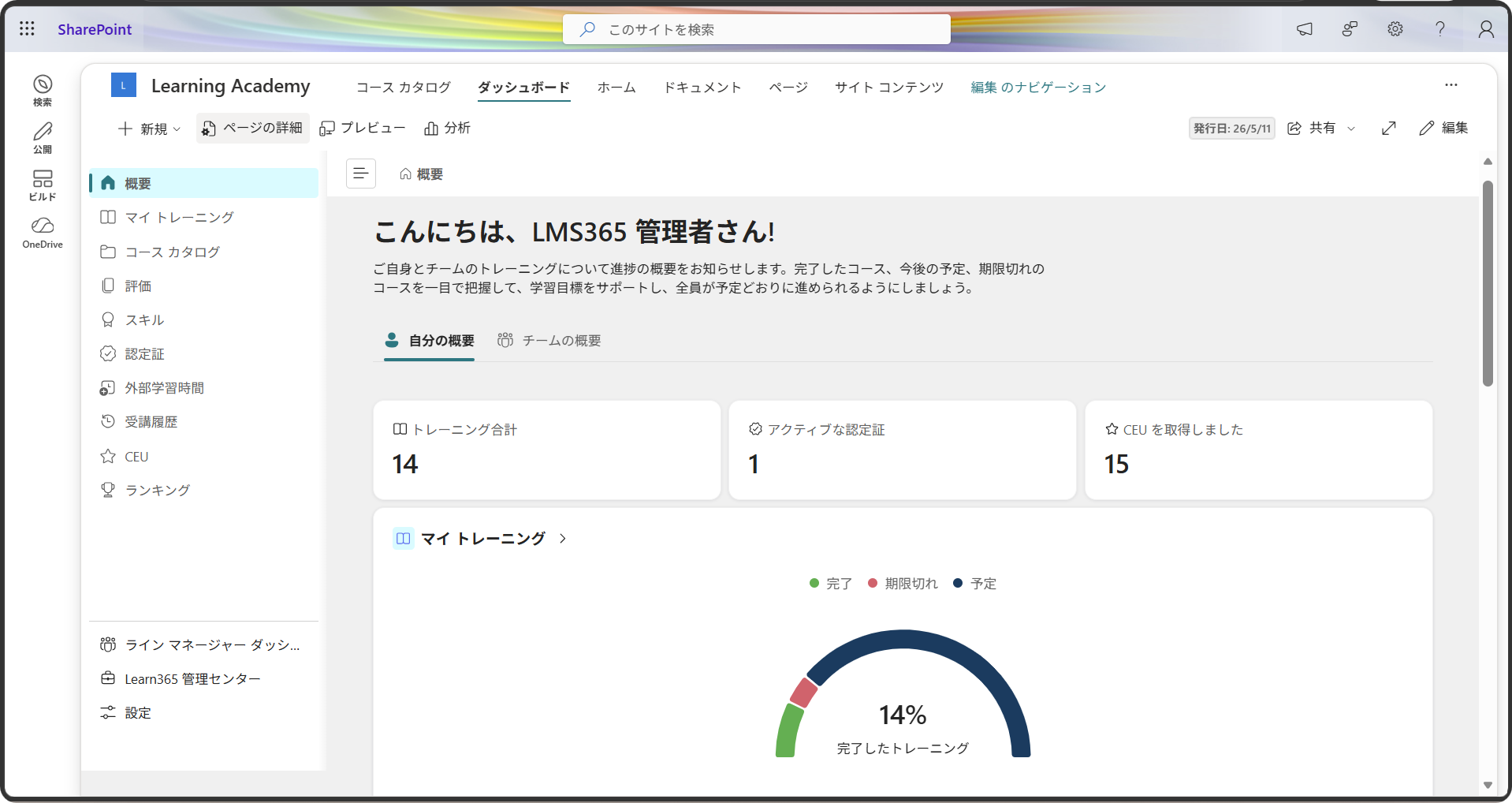Click the red 期限切れ legend marker

point(873,583)
